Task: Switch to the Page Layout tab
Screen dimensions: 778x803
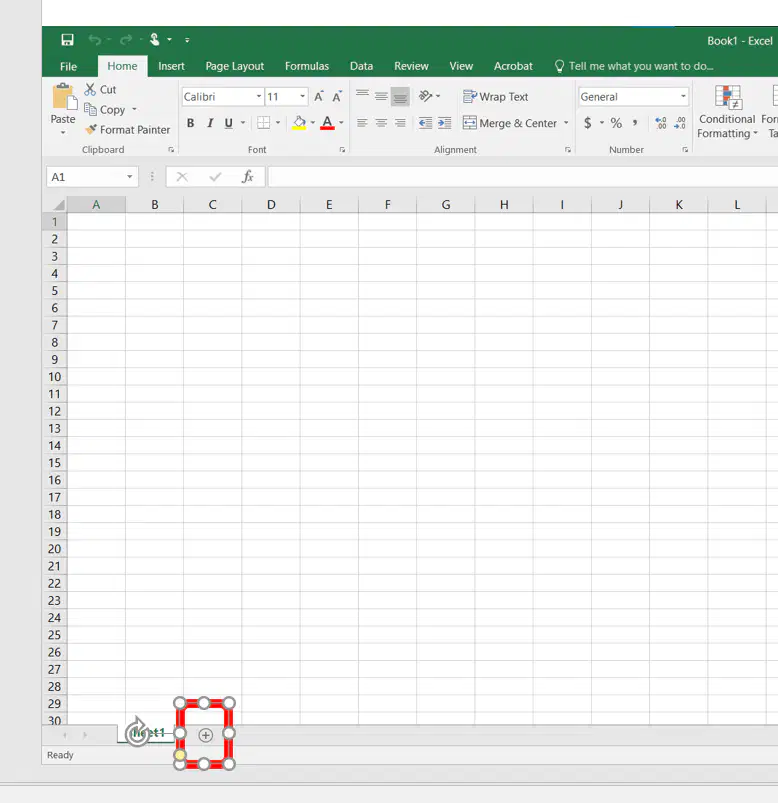Action: [x=235, y=66]
